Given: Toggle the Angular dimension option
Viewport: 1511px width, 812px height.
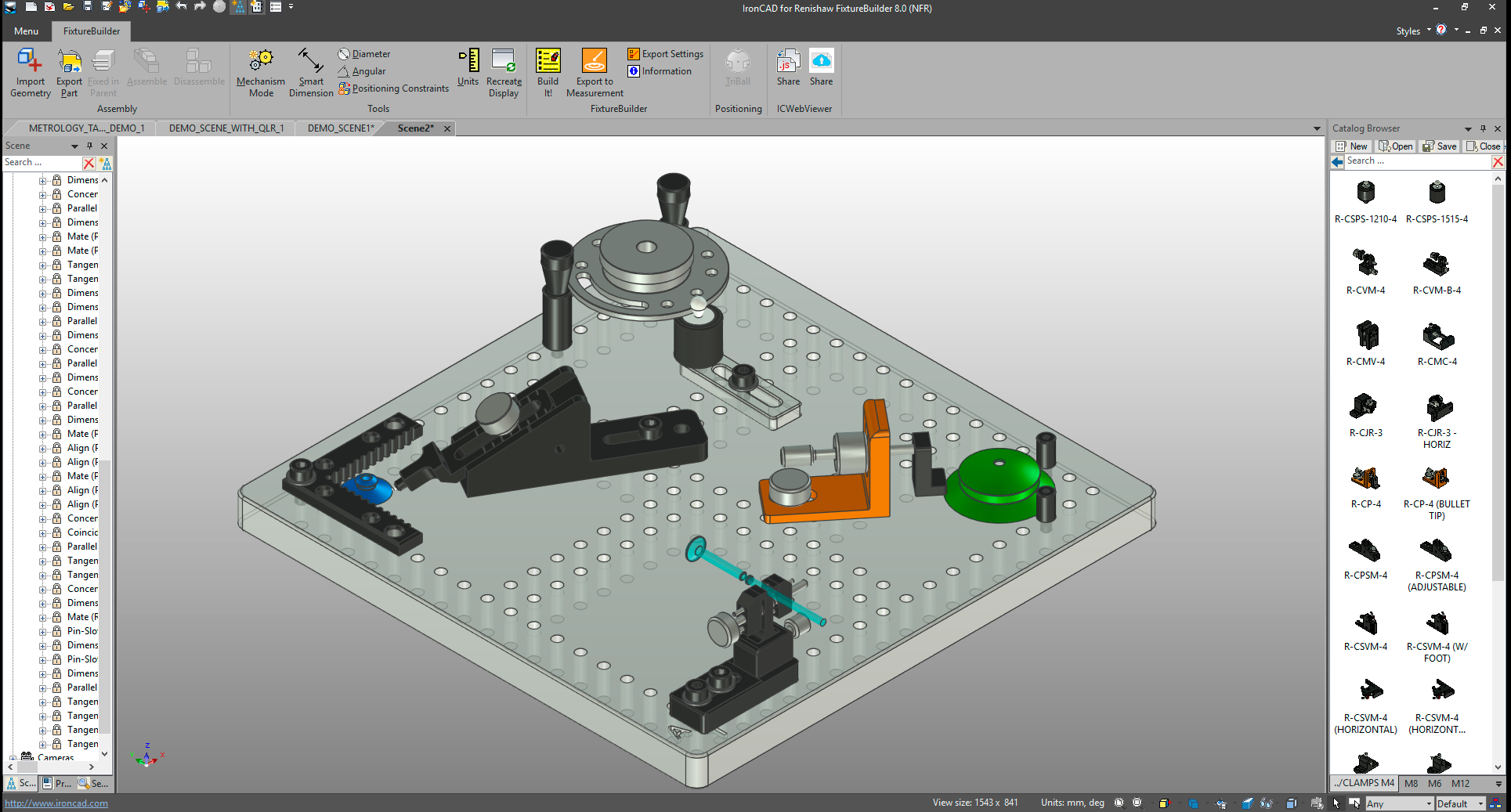Looking at the screenshot, I should coord(362,70).
